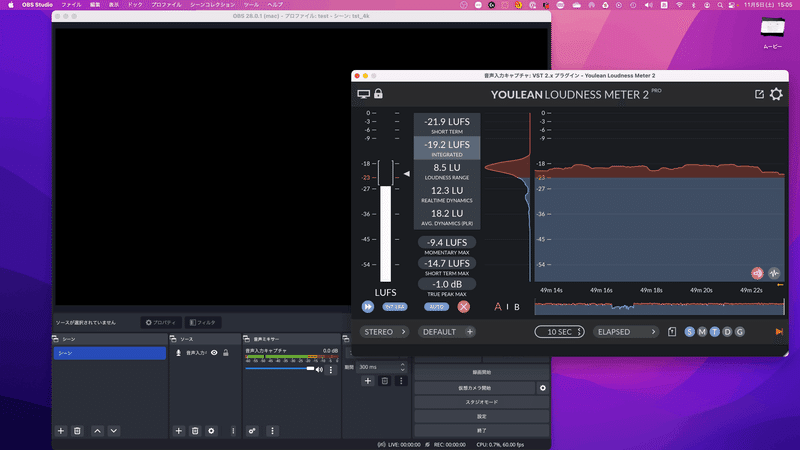Click the target level arrow beside meter

coord(407,173)
